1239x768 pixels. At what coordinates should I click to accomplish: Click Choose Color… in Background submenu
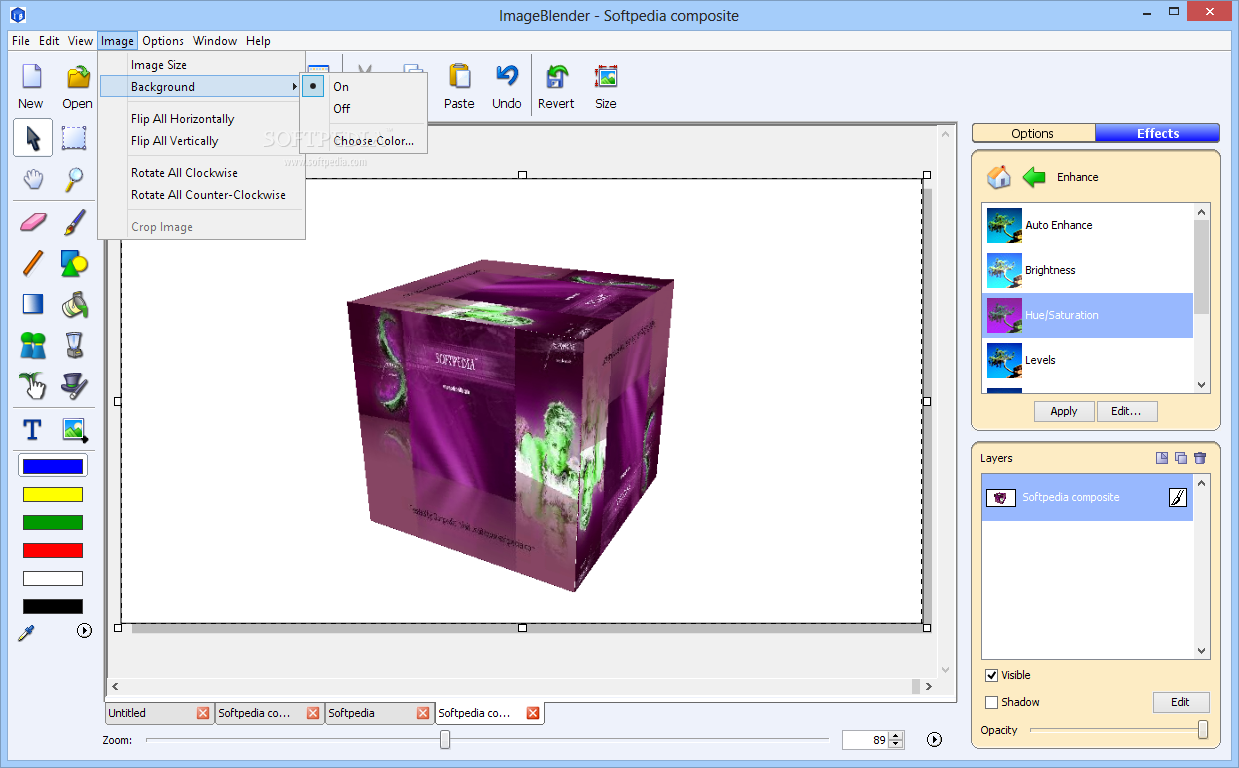tap(364, 141)
